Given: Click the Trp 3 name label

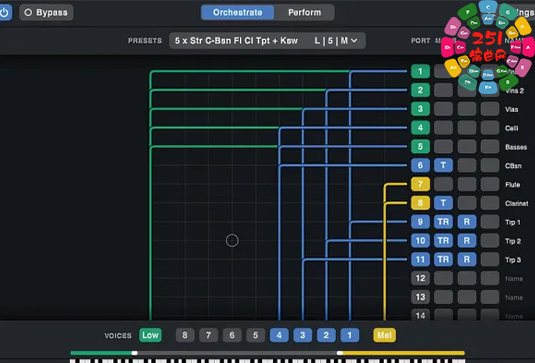Looking at the screenshot, I should (513, 260).
